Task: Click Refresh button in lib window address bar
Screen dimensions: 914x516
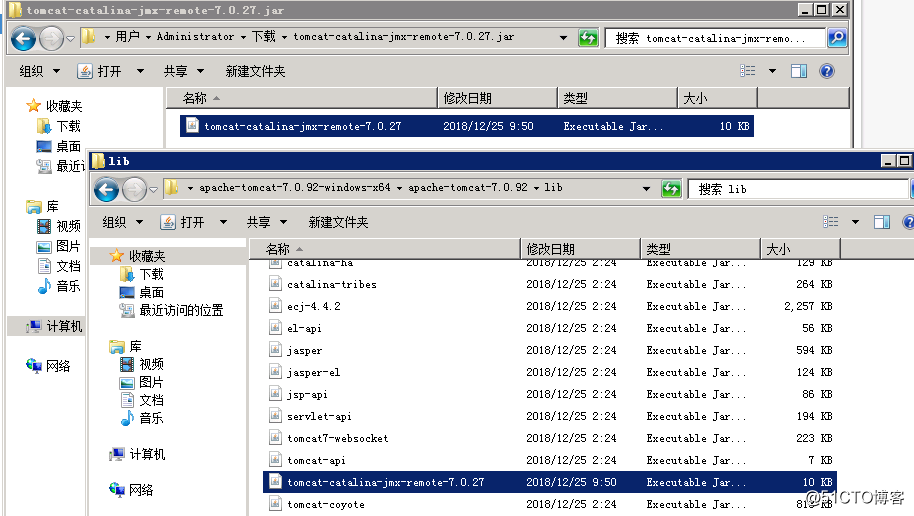Action: (671, 189)
